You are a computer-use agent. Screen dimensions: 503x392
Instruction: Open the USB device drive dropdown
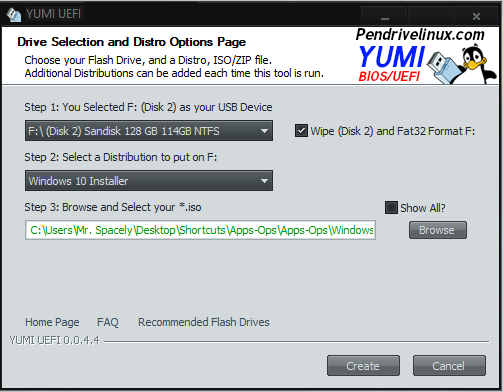tap(149, 131)
